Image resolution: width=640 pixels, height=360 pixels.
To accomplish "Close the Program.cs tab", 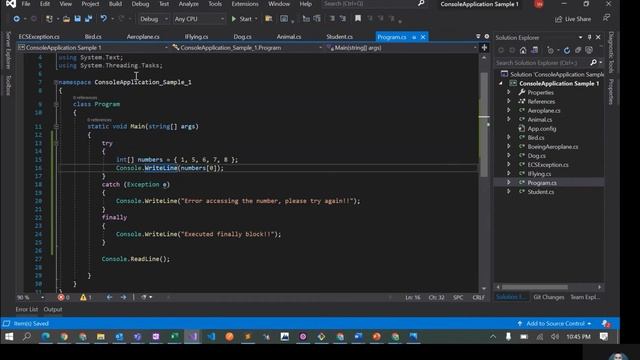I will 423,37.
